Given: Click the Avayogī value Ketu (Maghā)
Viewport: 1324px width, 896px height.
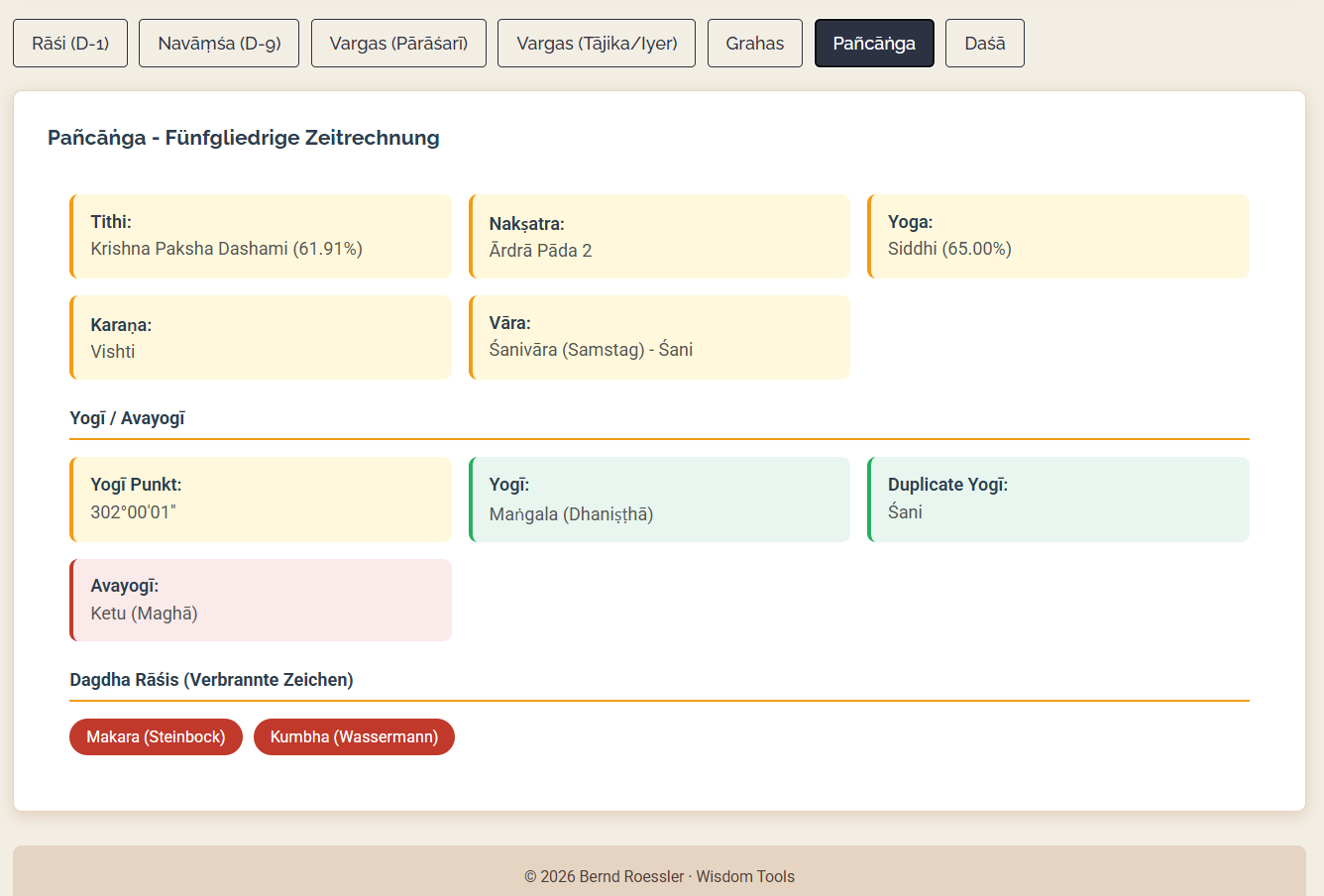Looking at the screenshot, I should (144, 614).
